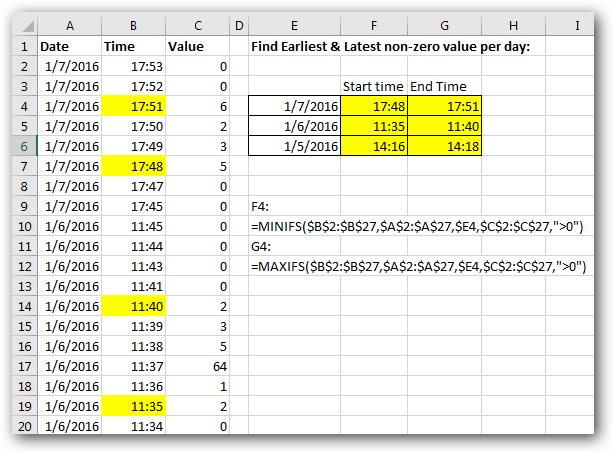Screen dimensions: 614x454
Task: Click the "Date" heading cell
Action: click(67, 45)
